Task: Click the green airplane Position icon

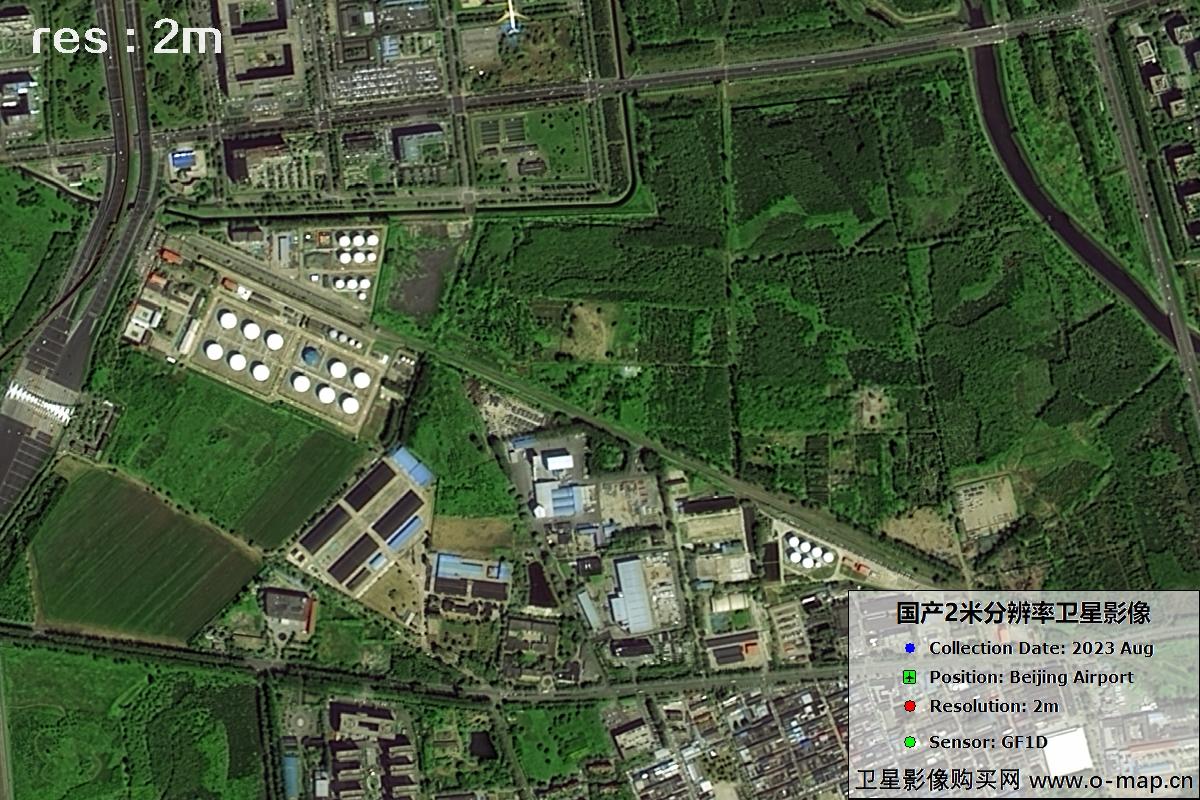Action: pyautogui.click(x=909, y=678)
